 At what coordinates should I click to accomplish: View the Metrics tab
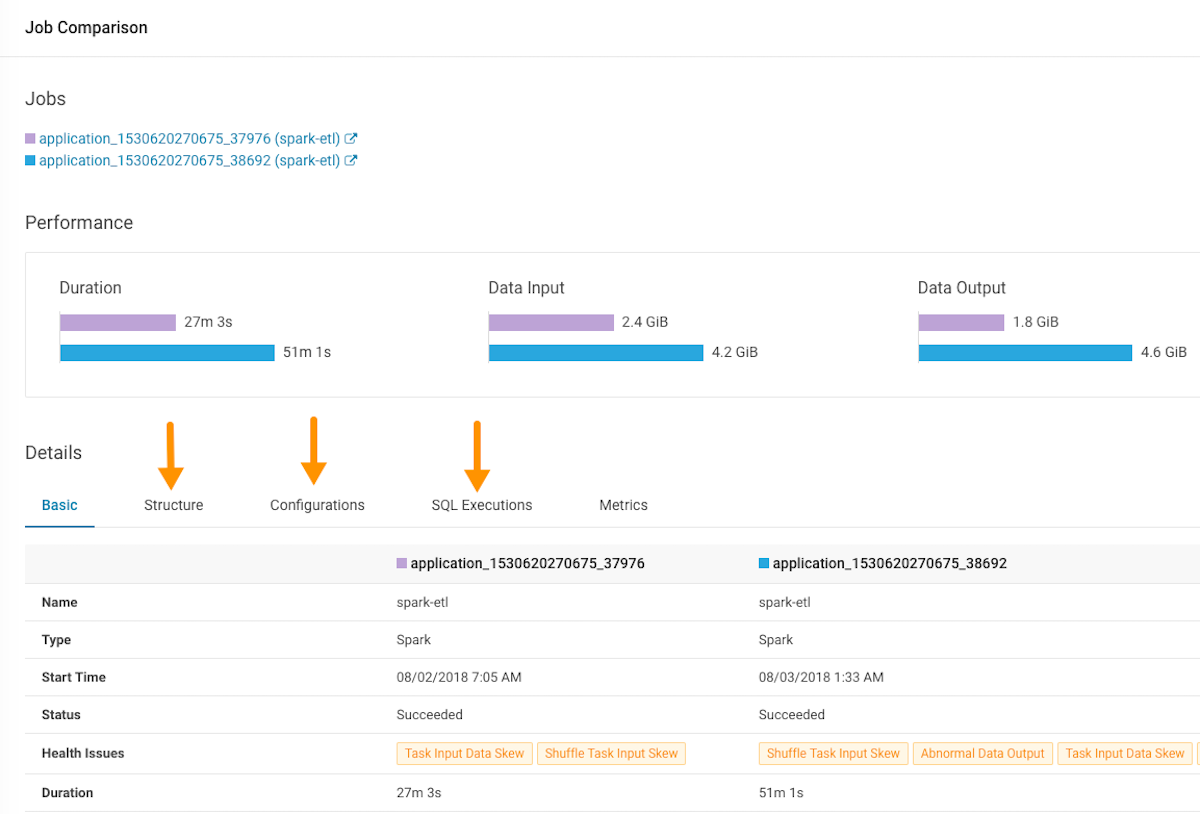(x=623, y=505)
